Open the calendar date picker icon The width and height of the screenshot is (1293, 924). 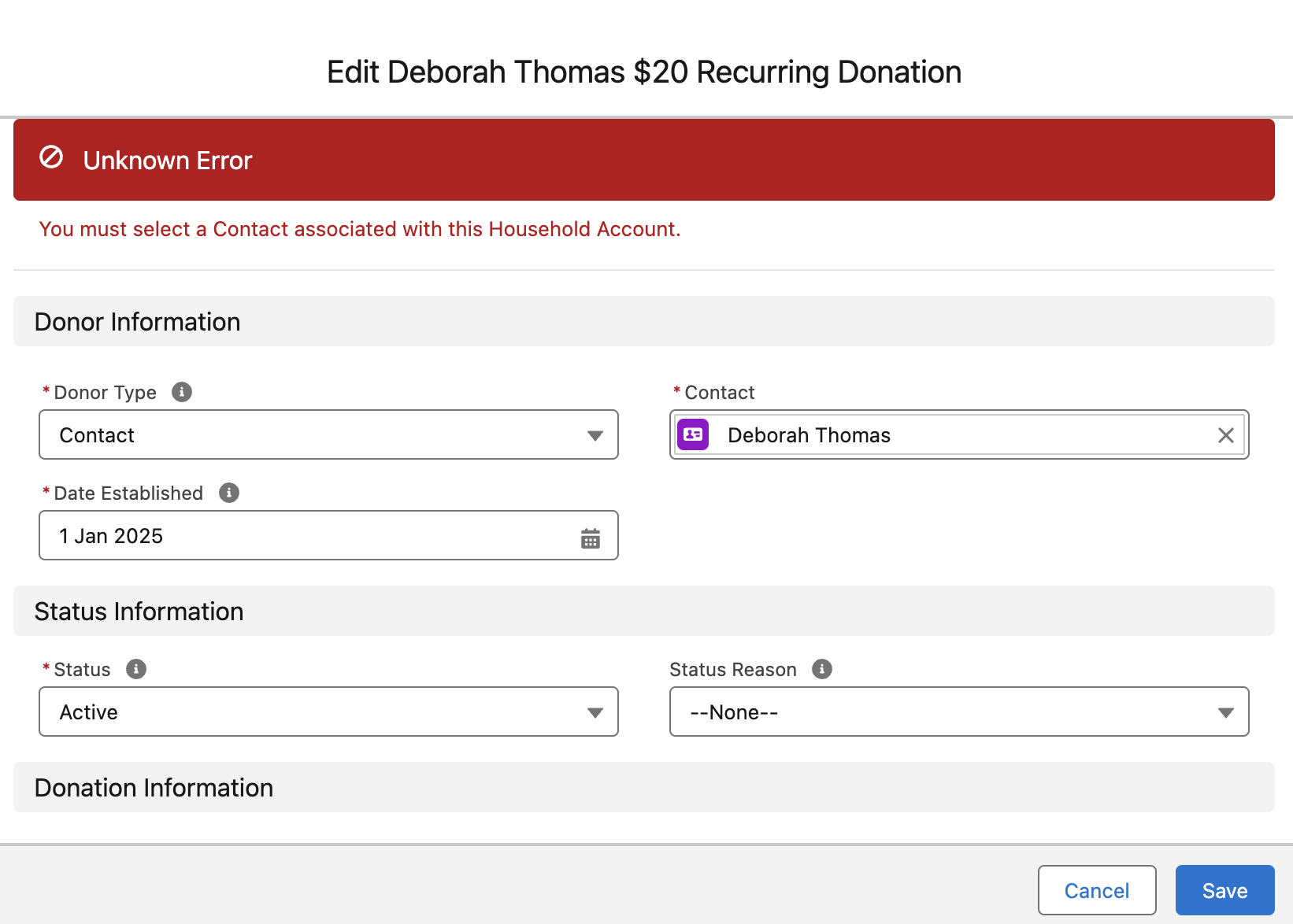[591, 538]
